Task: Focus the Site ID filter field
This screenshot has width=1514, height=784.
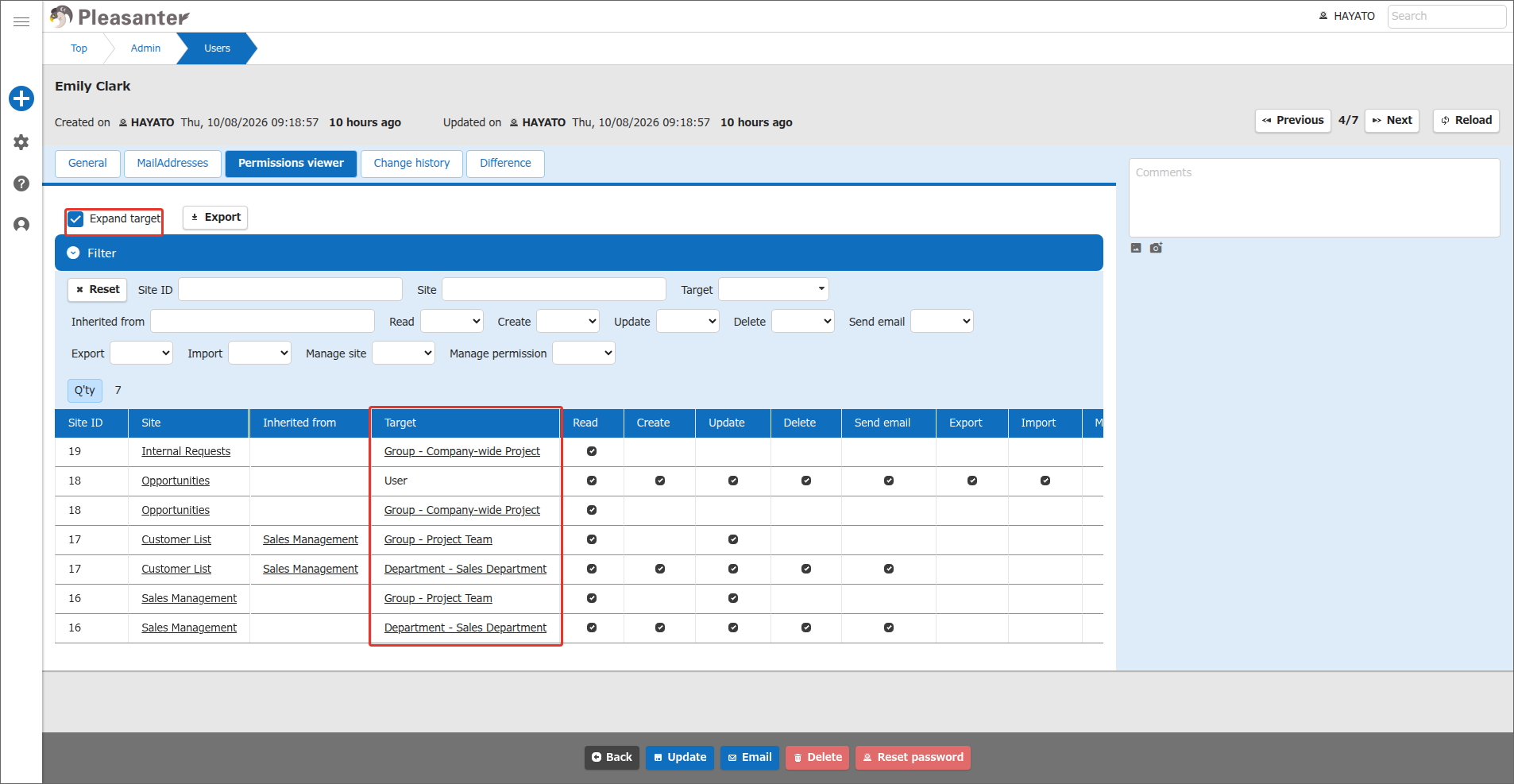Action: (x=290, y=289)
